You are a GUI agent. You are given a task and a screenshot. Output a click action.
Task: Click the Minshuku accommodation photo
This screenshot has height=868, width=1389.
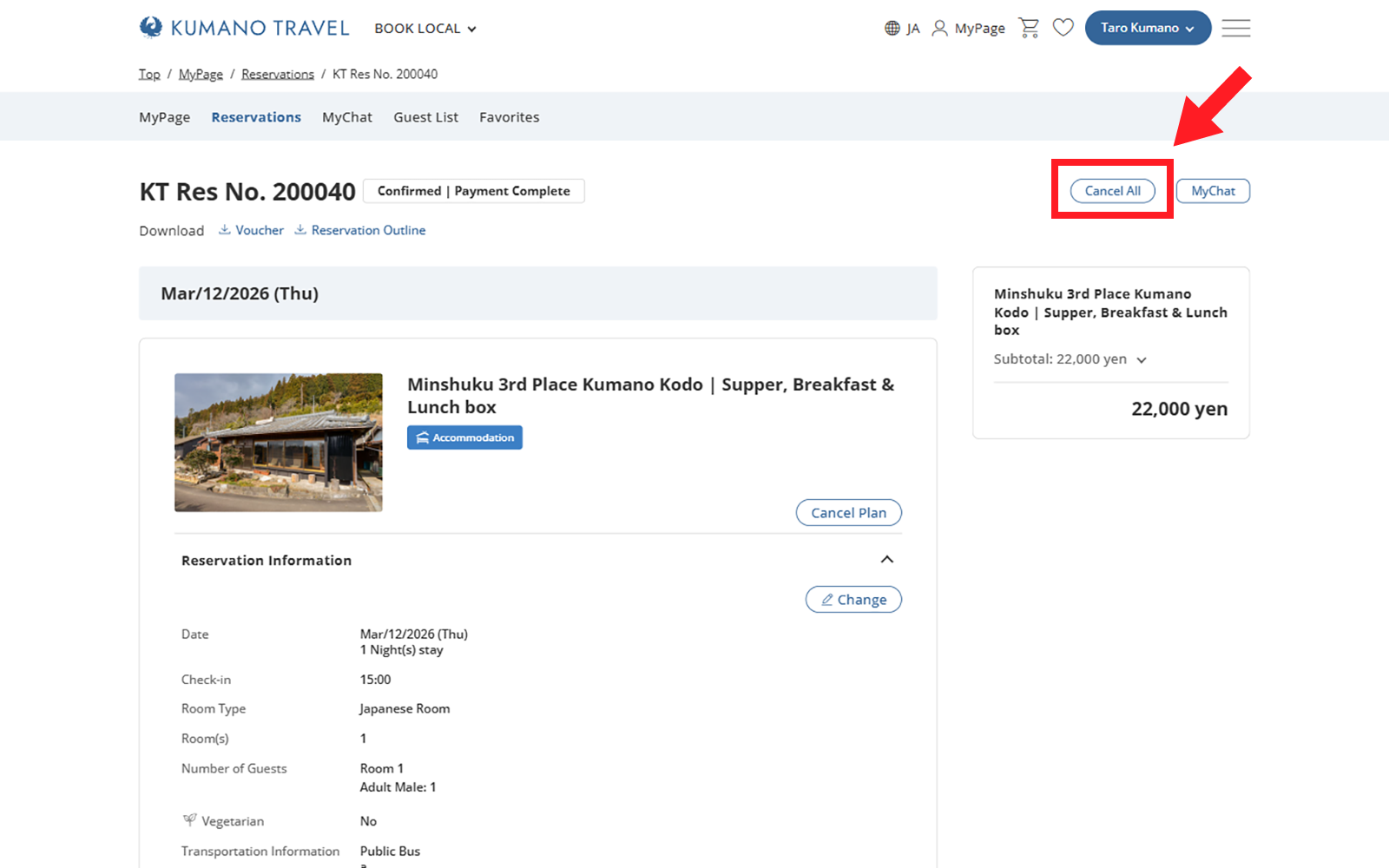[x=278, y=443]
